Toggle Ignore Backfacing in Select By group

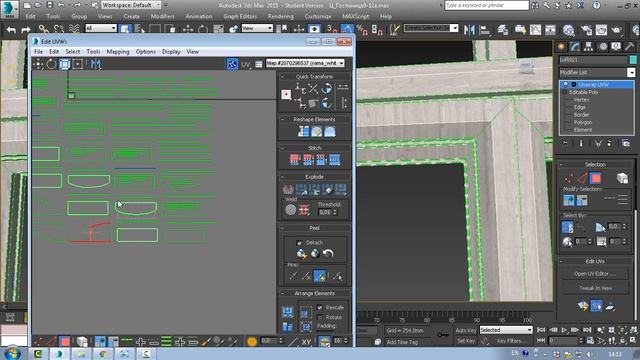(x=568, y=227)
